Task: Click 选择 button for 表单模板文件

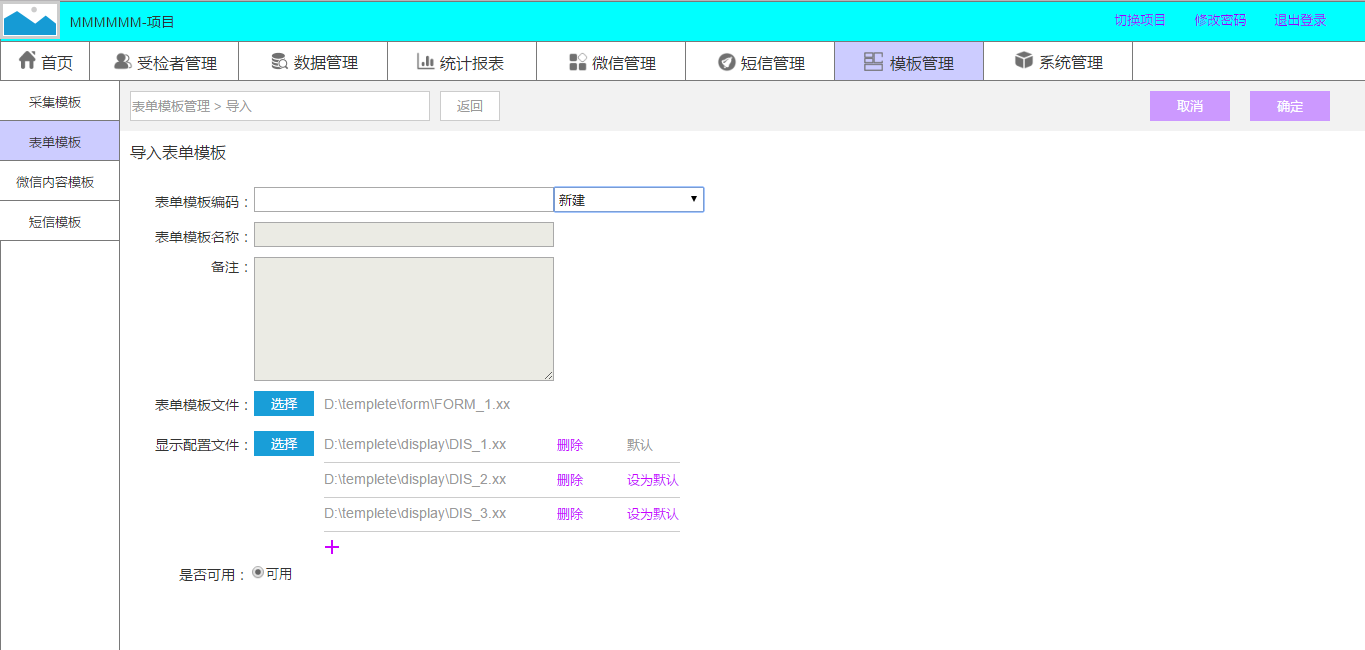Action: (x=284, y=404)
